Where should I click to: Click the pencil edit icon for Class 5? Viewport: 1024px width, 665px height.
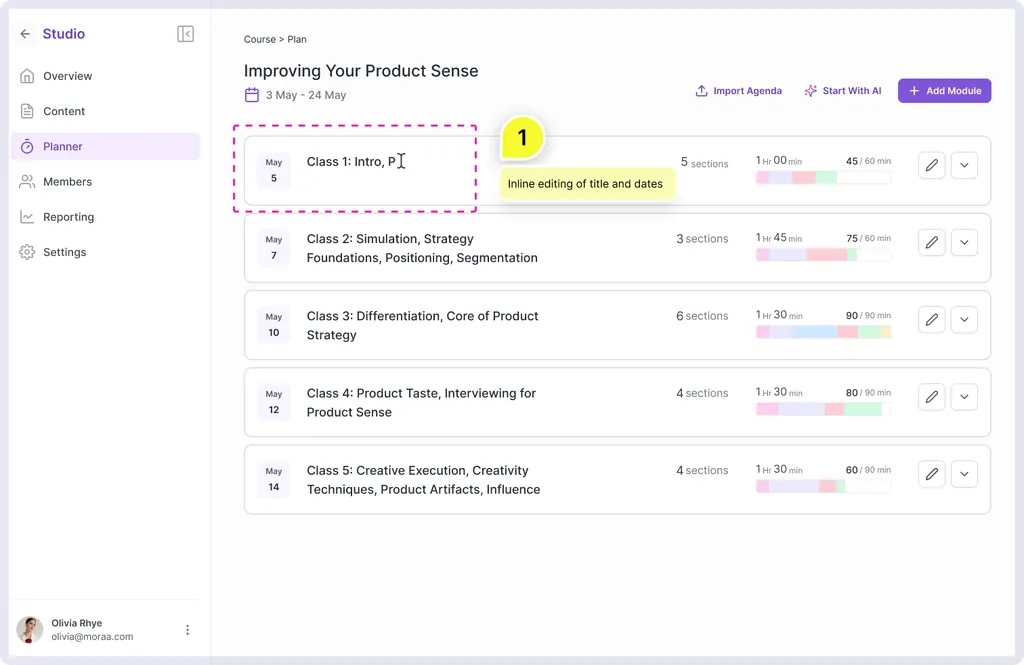(x=932, y=474)
